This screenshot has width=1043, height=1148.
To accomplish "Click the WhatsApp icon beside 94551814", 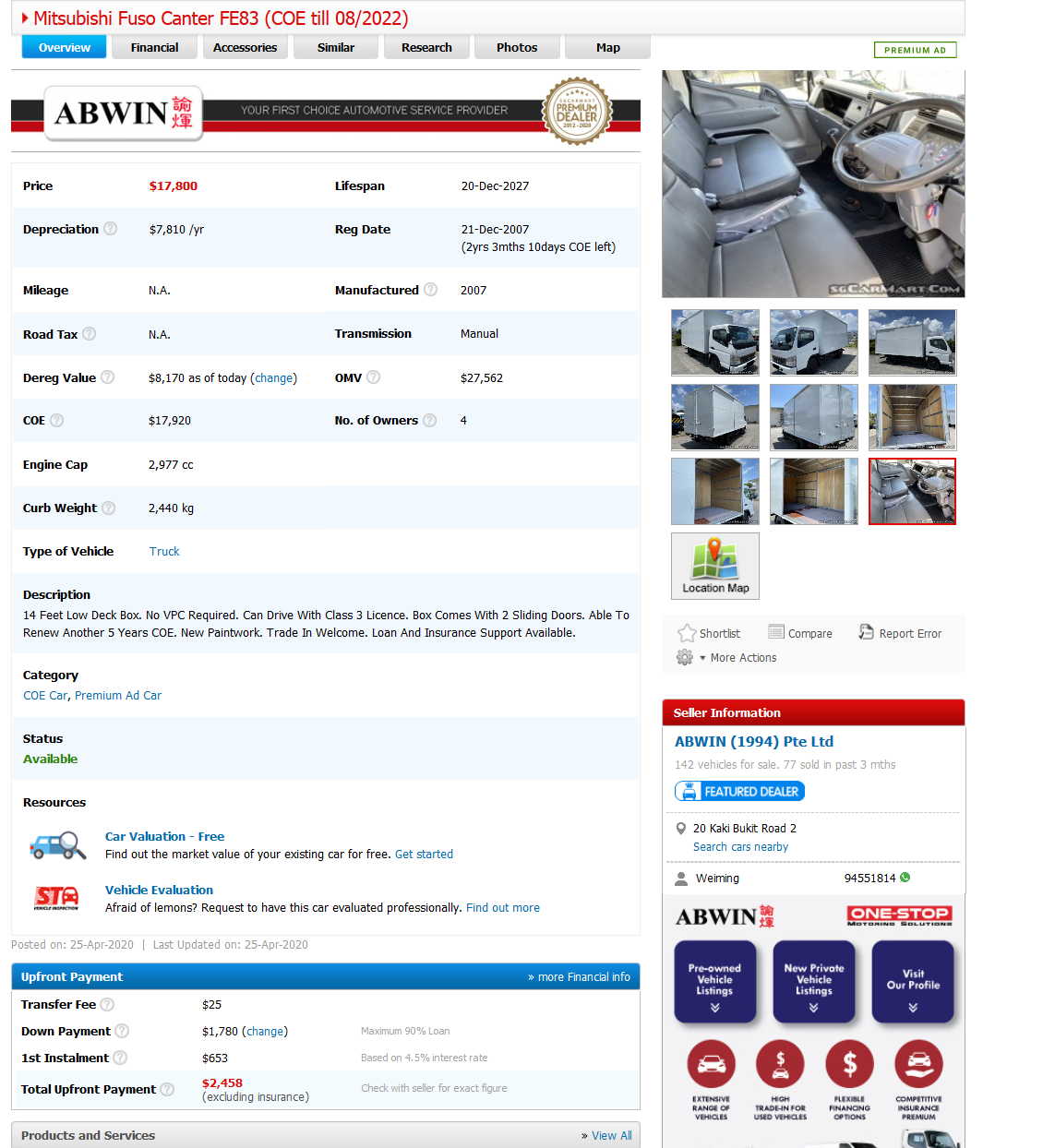I will [905, 878].
